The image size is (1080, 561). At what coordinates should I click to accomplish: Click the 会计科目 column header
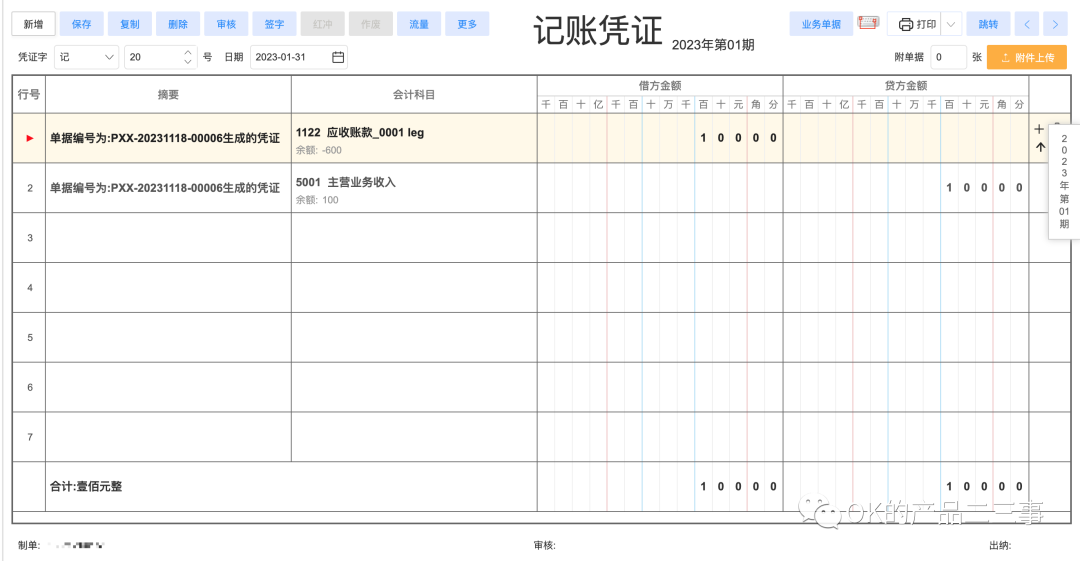click(x=414, y=94)
